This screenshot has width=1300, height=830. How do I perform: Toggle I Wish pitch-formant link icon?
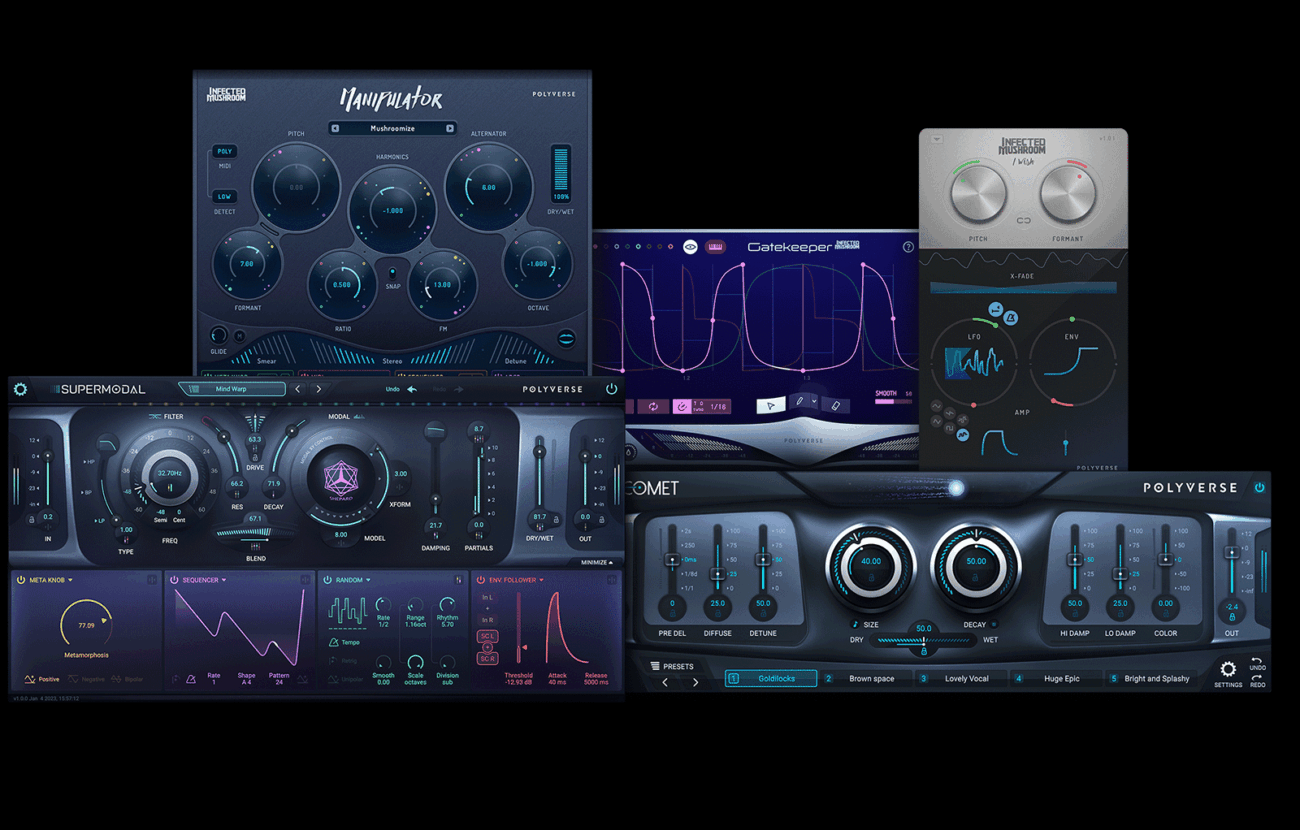(1023, 221)
